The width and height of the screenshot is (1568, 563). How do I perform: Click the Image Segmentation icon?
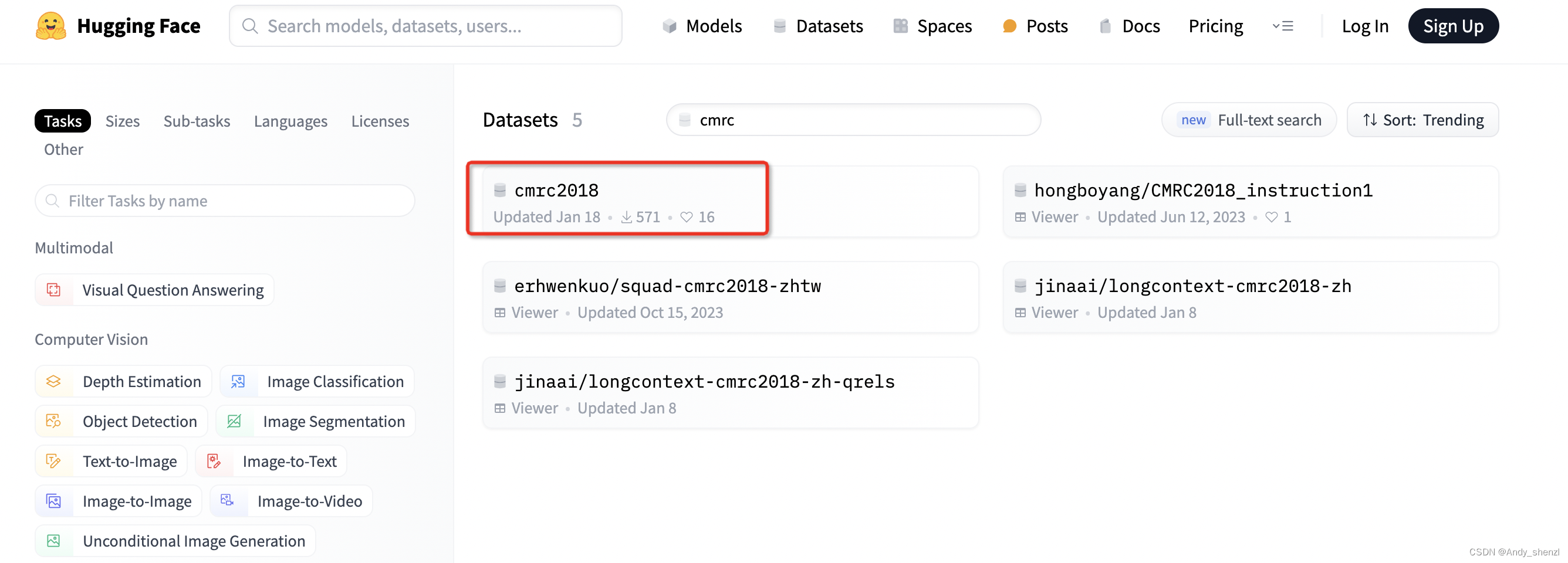pos(234,421)
